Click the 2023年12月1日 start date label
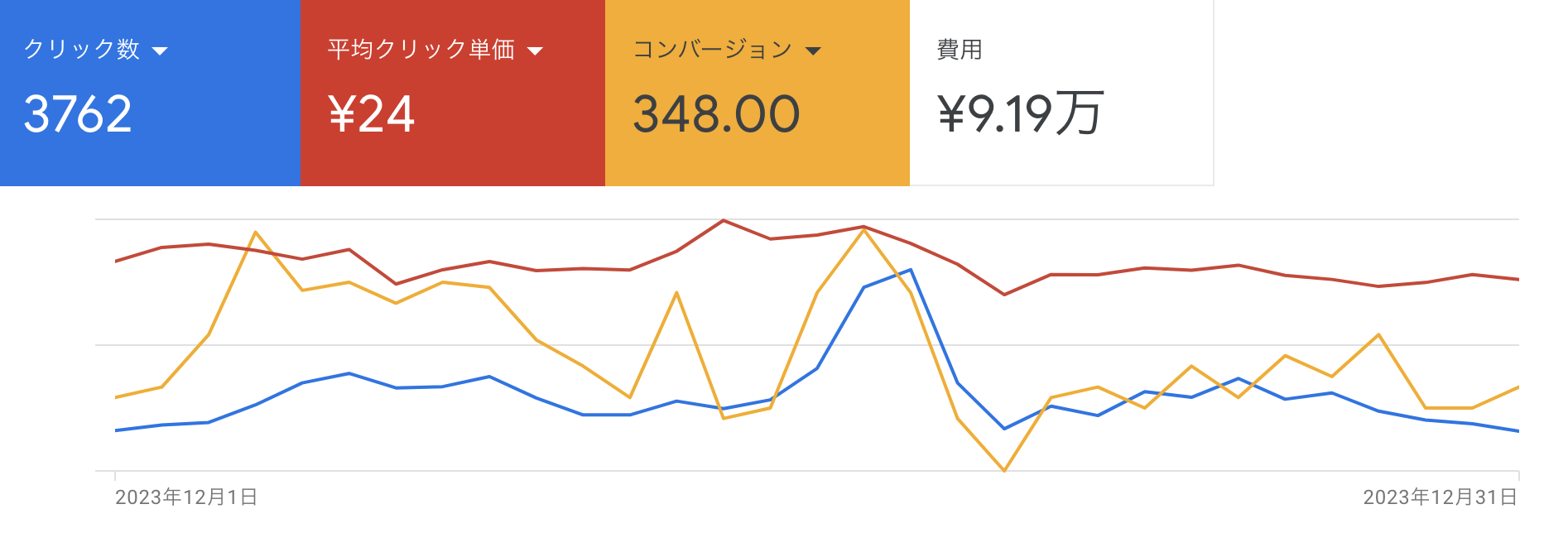 coord(186,497)
